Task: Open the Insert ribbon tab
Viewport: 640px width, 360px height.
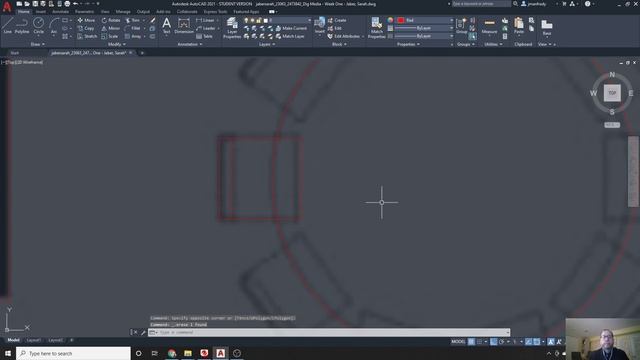Action: [41, 11]
